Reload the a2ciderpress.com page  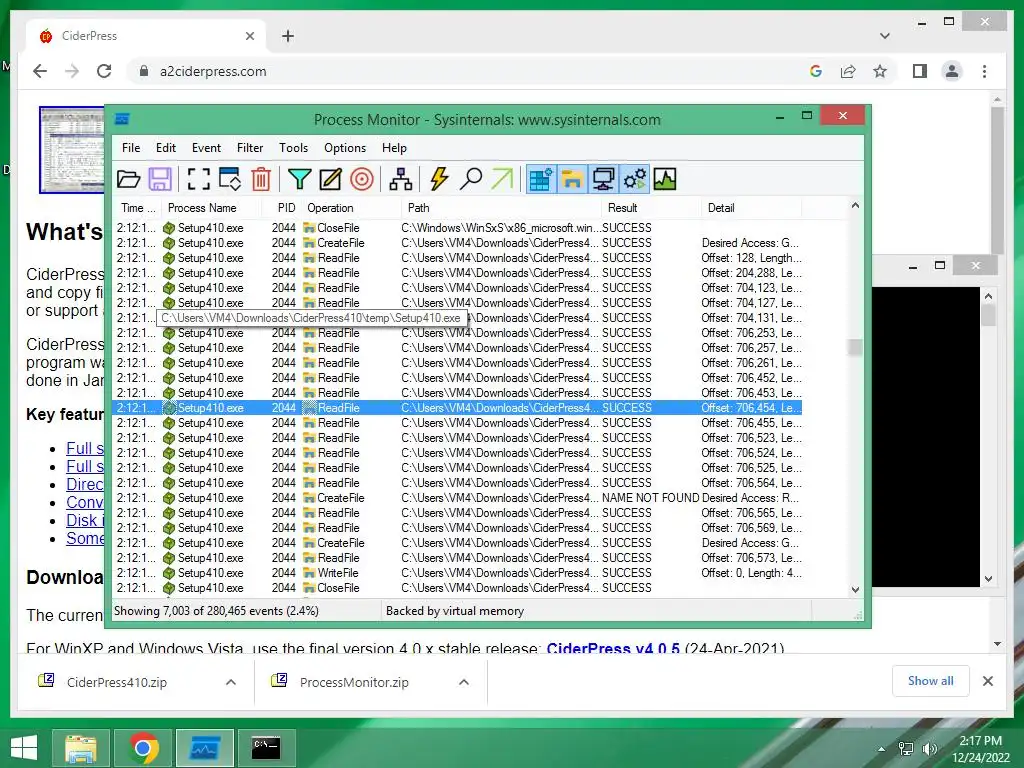tap(104, 71)
